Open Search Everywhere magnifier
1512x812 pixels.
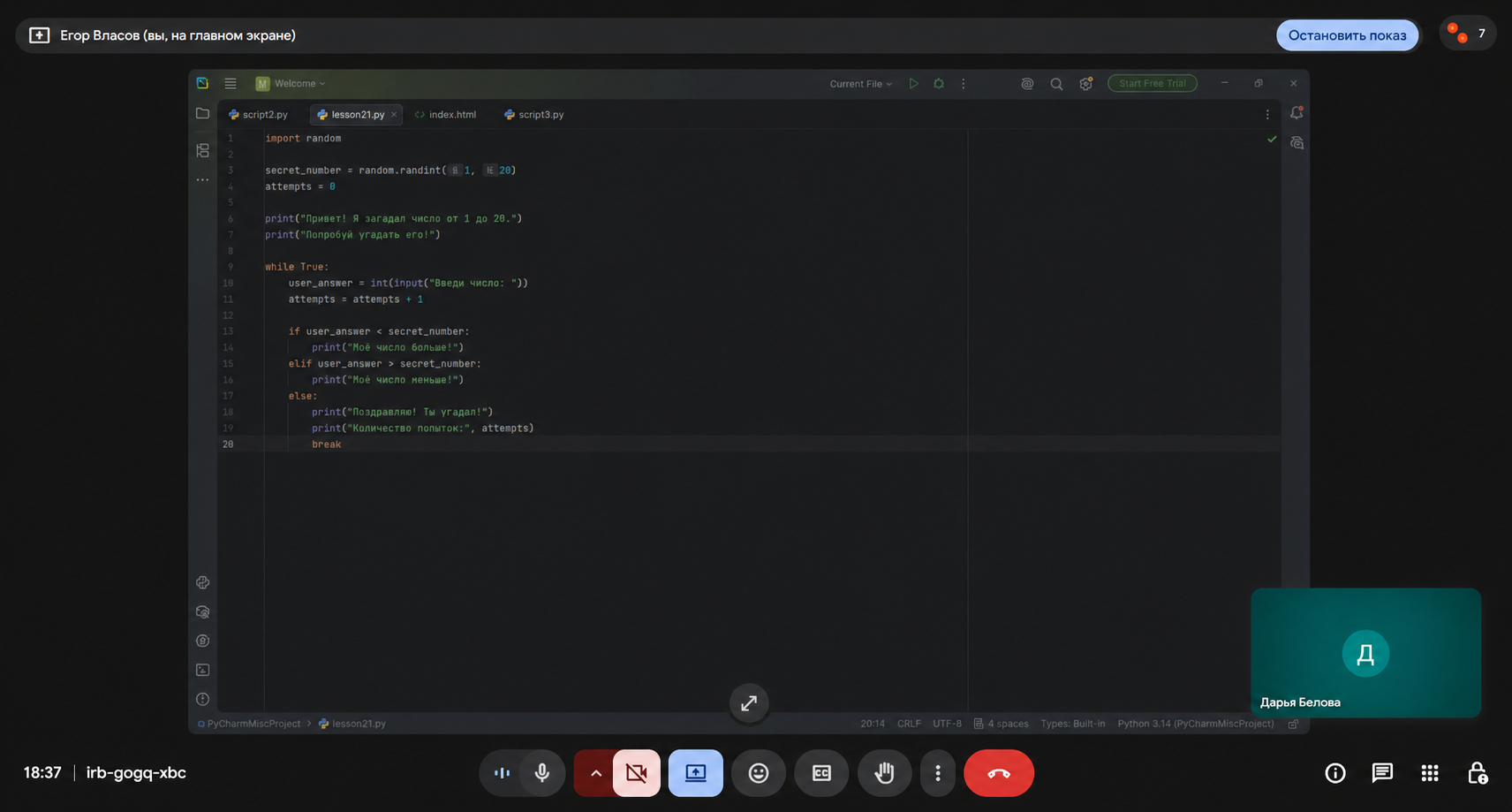[x=1056, y=84]
